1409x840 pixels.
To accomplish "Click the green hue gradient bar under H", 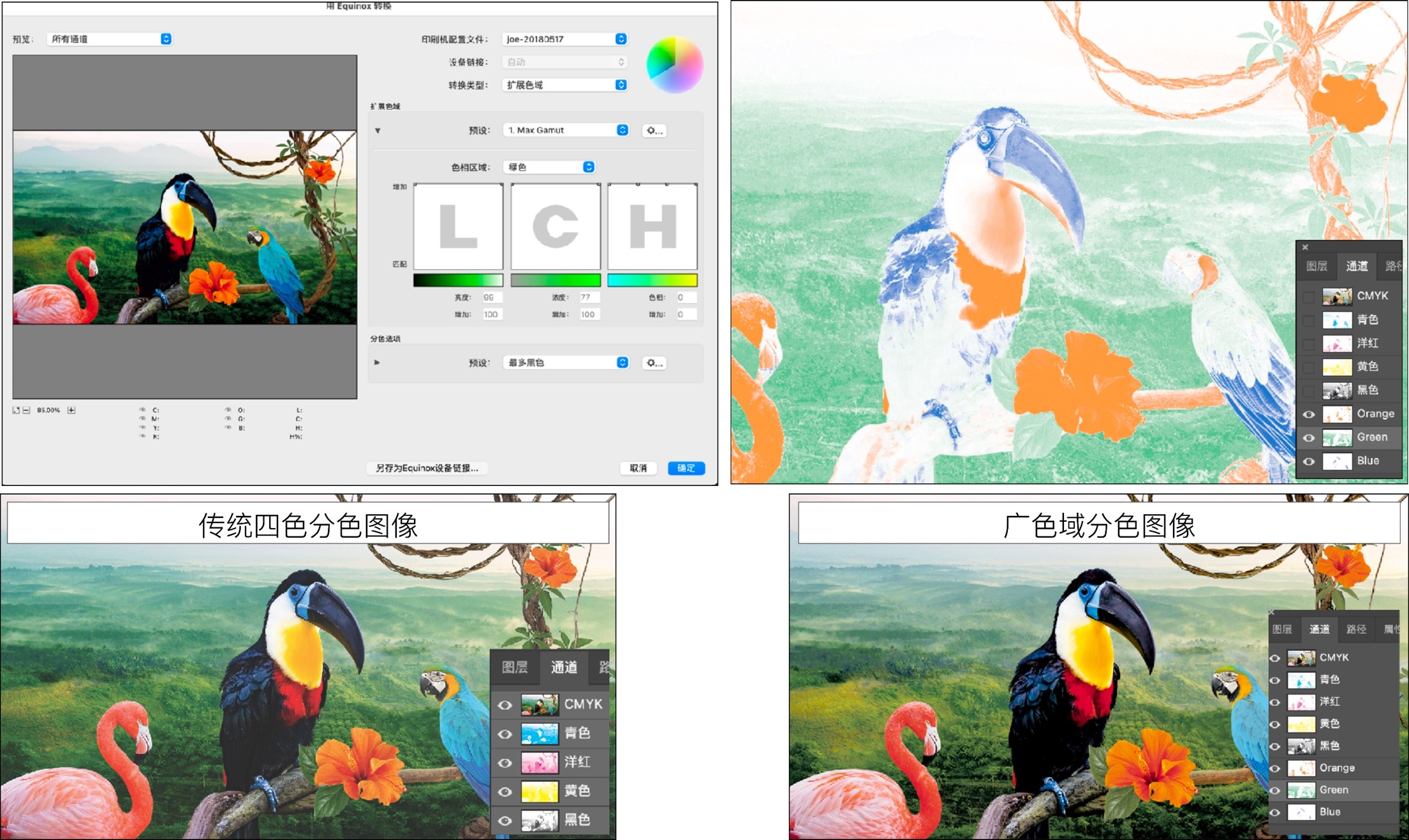I will 652,280.
